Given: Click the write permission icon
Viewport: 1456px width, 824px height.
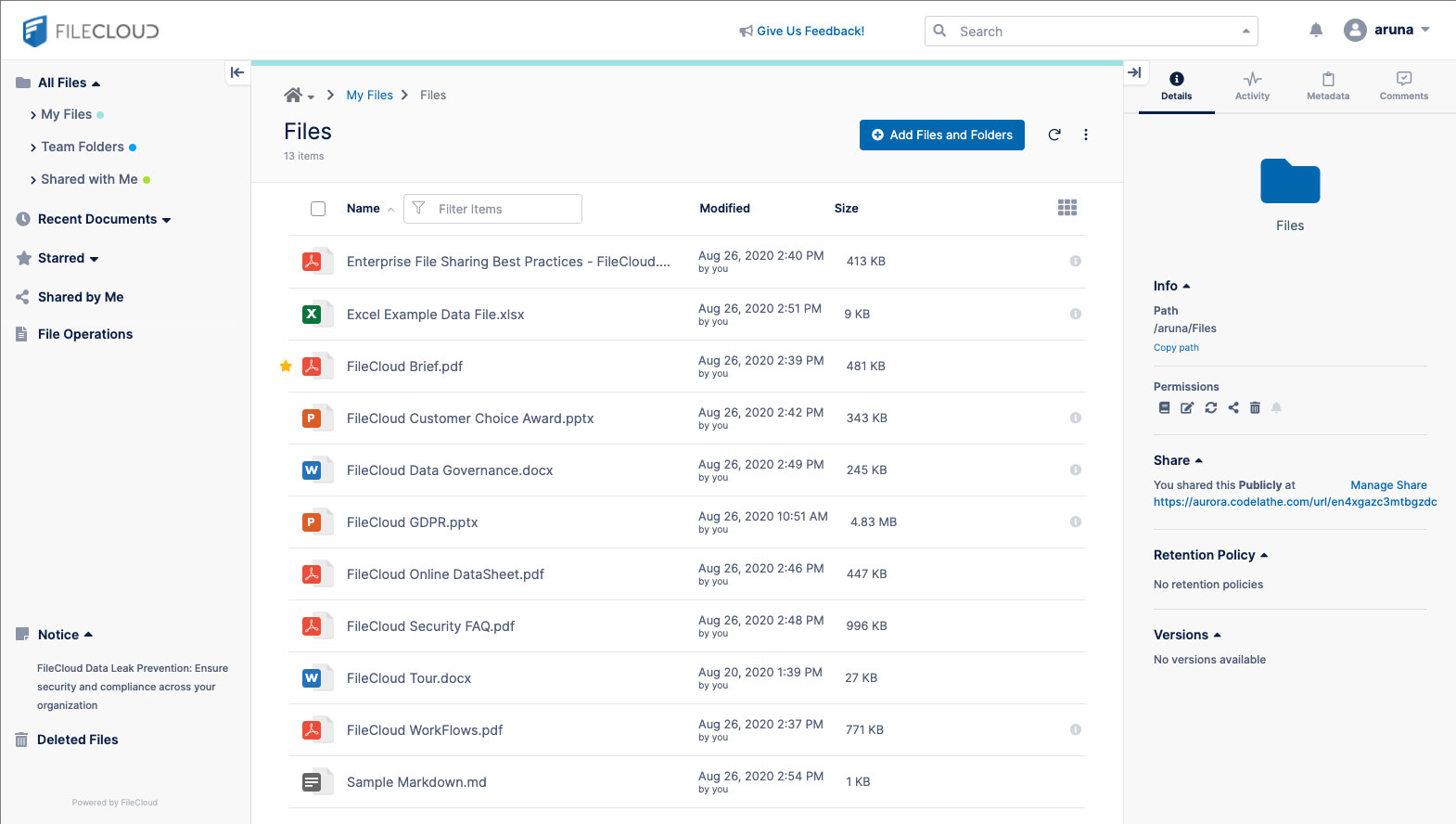Looking at the screenshot, I should point(1187,407).
